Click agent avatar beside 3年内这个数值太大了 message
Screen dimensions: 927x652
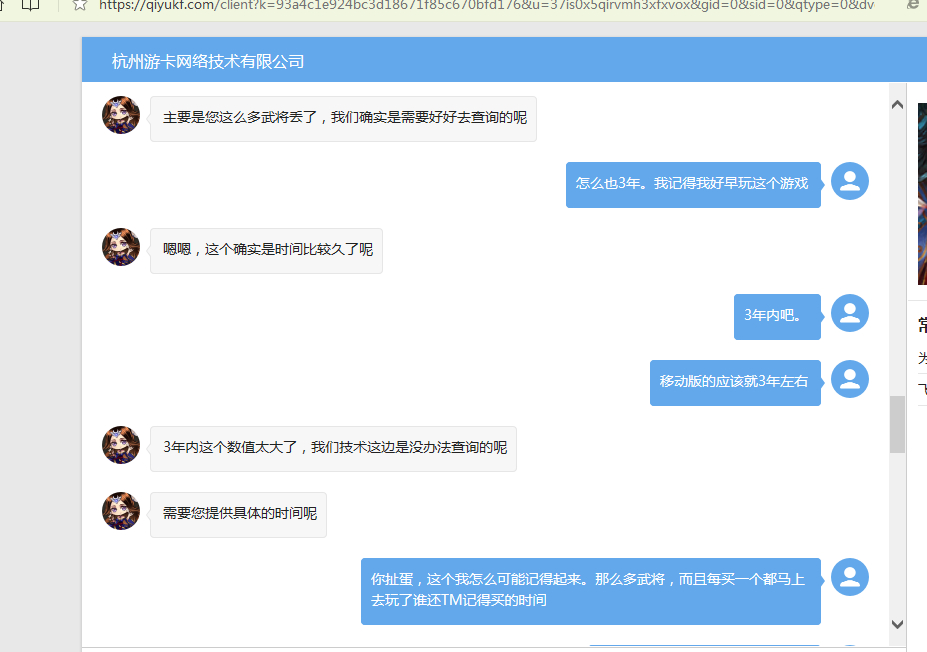pyautogui.click(x=121, y=445)
